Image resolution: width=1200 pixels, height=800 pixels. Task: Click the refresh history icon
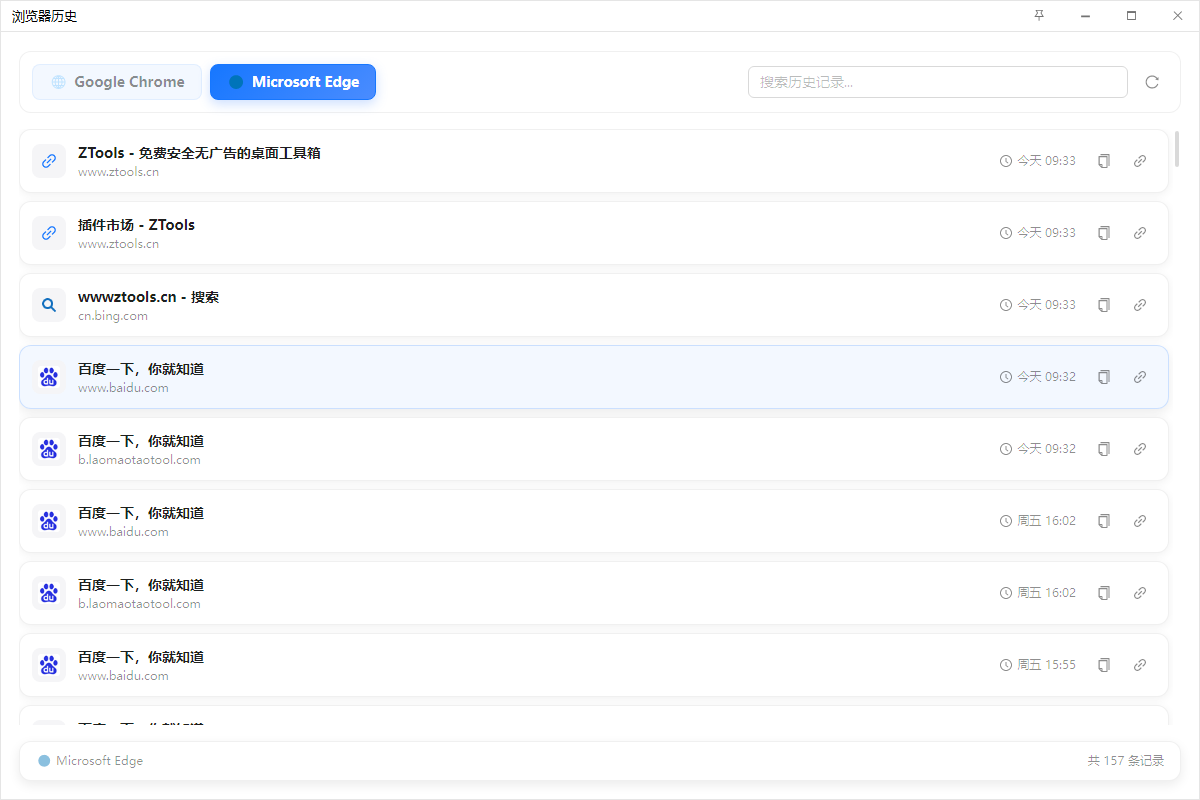[x=1152, y=82]
